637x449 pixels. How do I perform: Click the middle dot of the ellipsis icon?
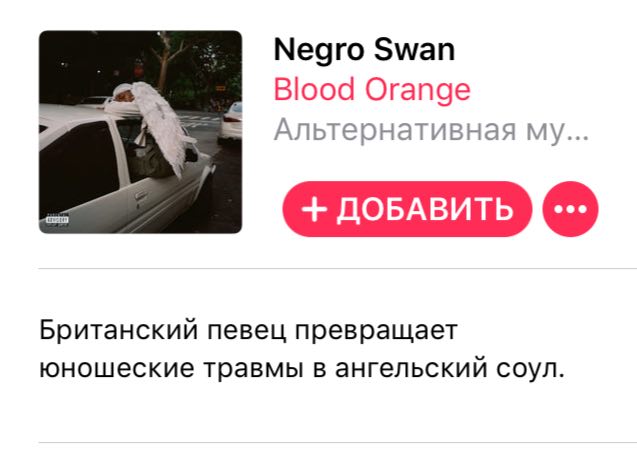pos(570,209)
